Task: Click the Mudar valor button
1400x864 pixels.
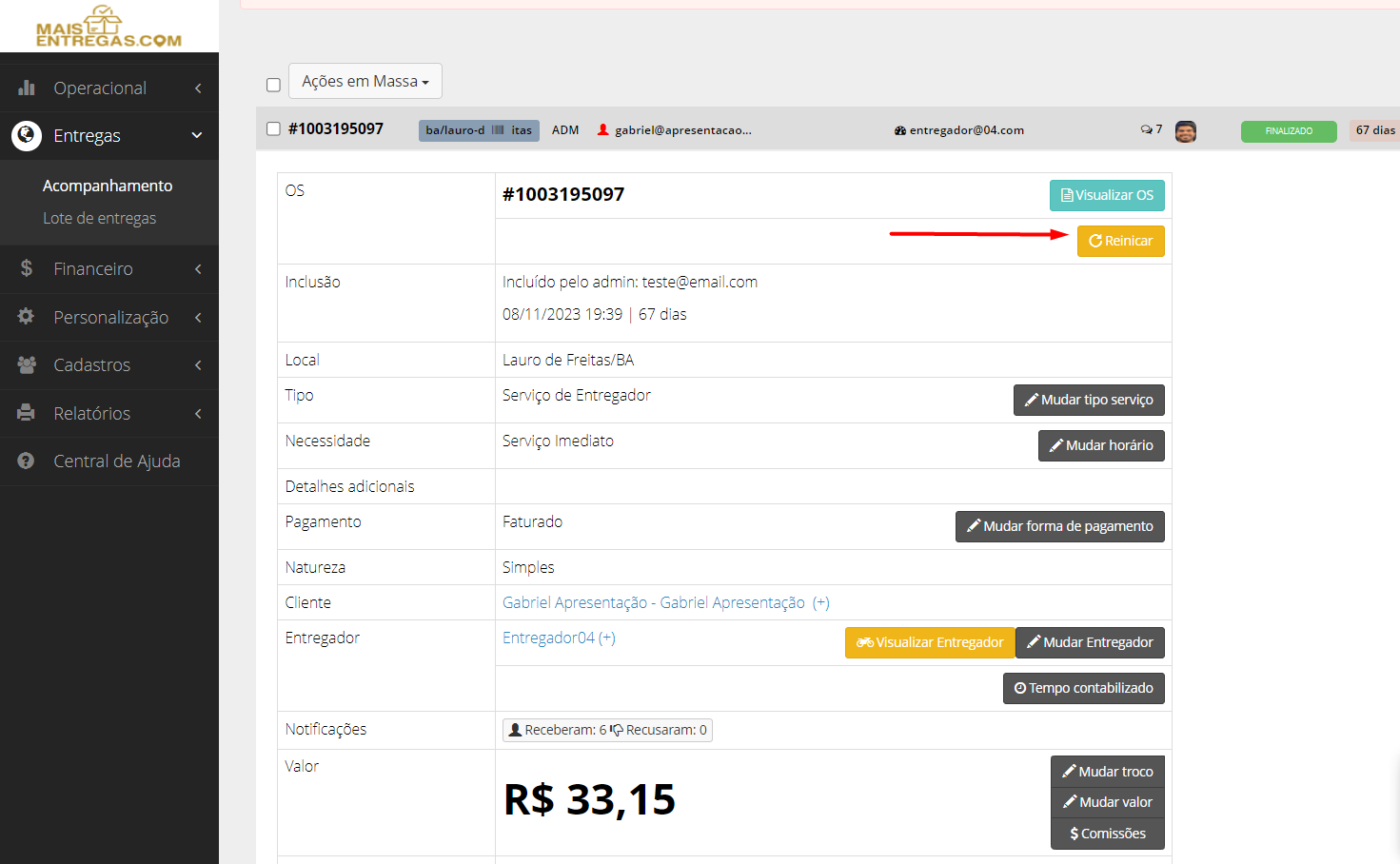Action: (x=1108, y=802)
